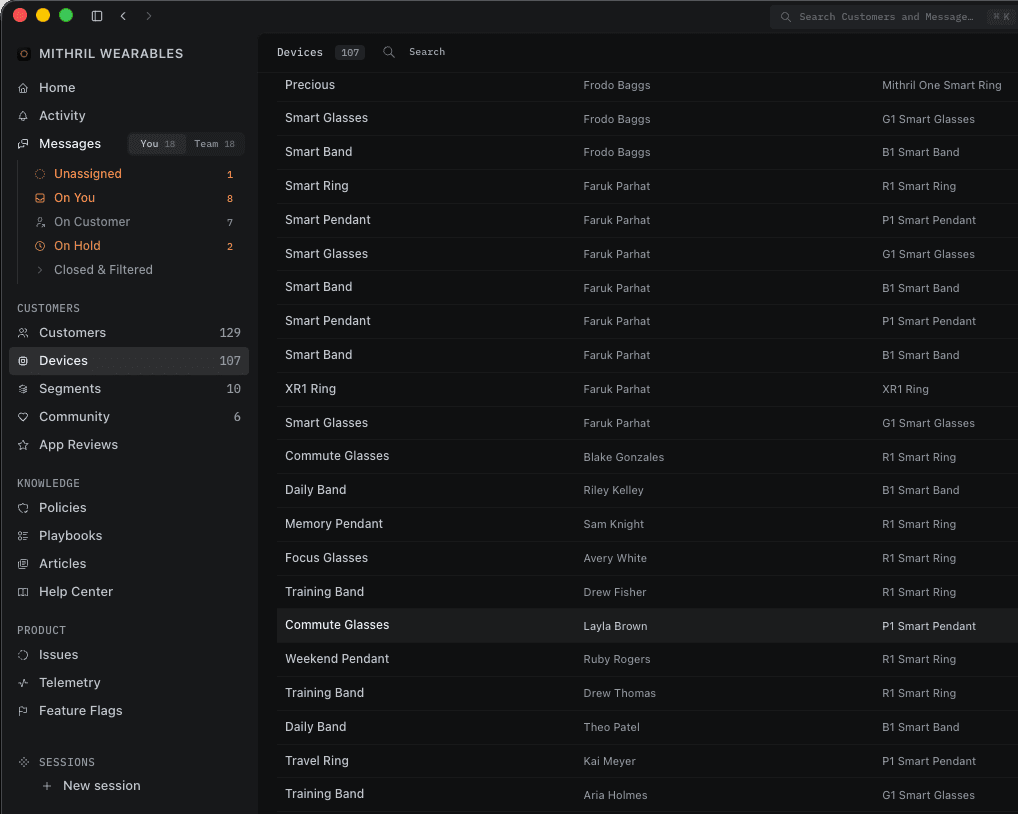Click the Devices Search input
The height and width of the screenshot is (814, 1018).
[427, 52]
